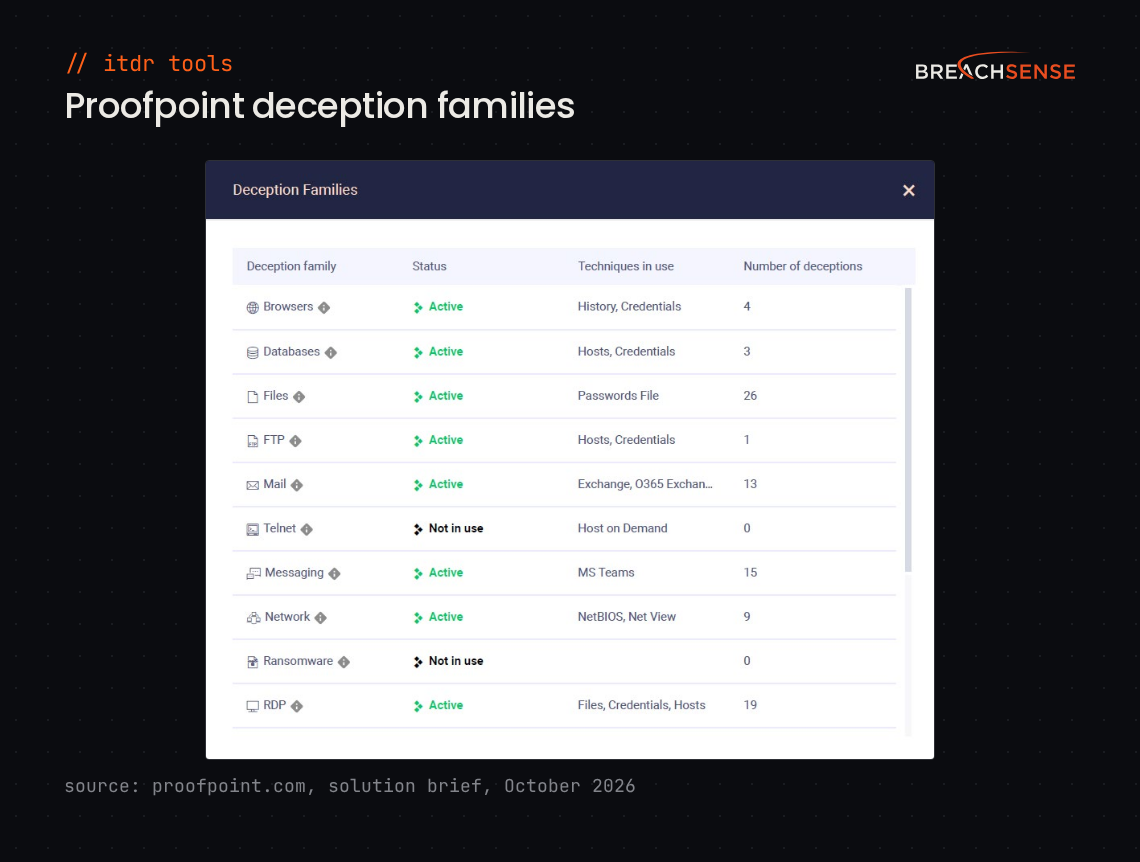Open the info diamond next to Messaging
This screenshot has height=862, width=1140.
pyautogui.click(x=334, y=574)
